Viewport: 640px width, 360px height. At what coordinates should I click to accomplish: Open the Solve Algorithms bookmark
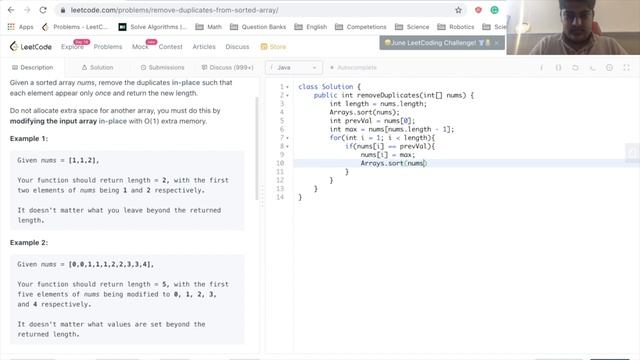coord(153,27)
